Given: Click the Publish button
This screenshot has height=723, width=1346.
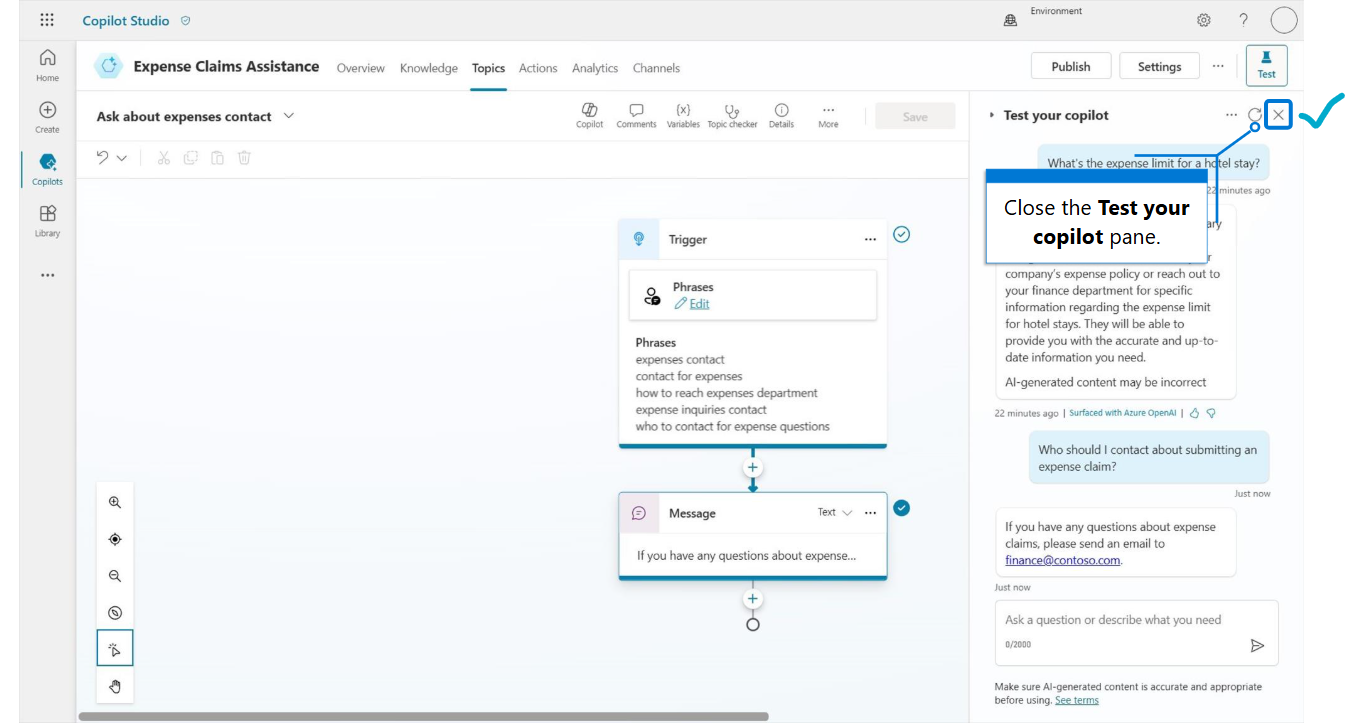Looking at the screenshot, I should [1071, 66].
